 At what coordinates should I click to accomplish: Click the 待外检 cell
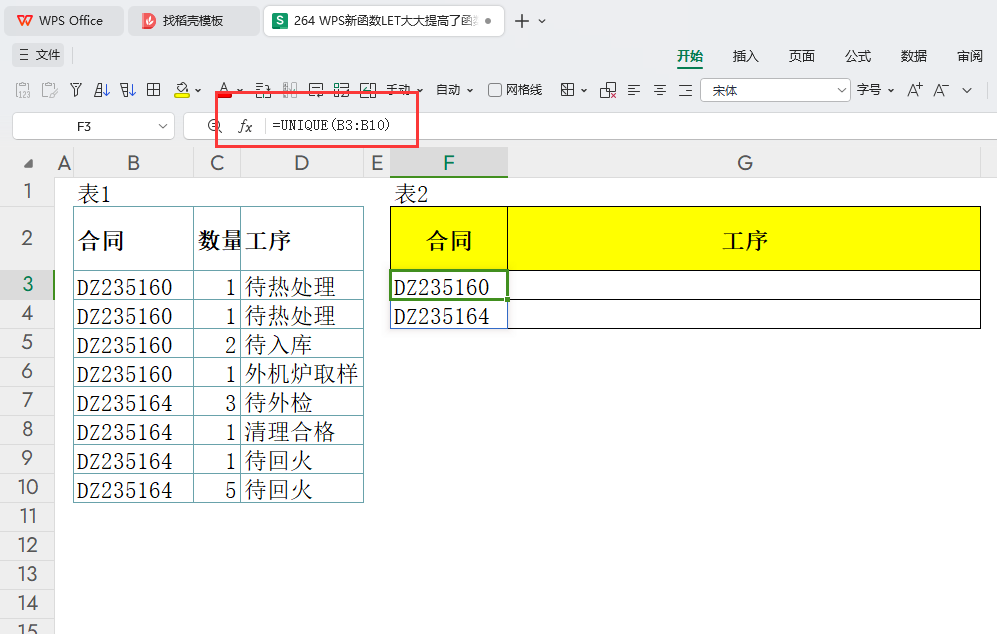pos(302,402)
